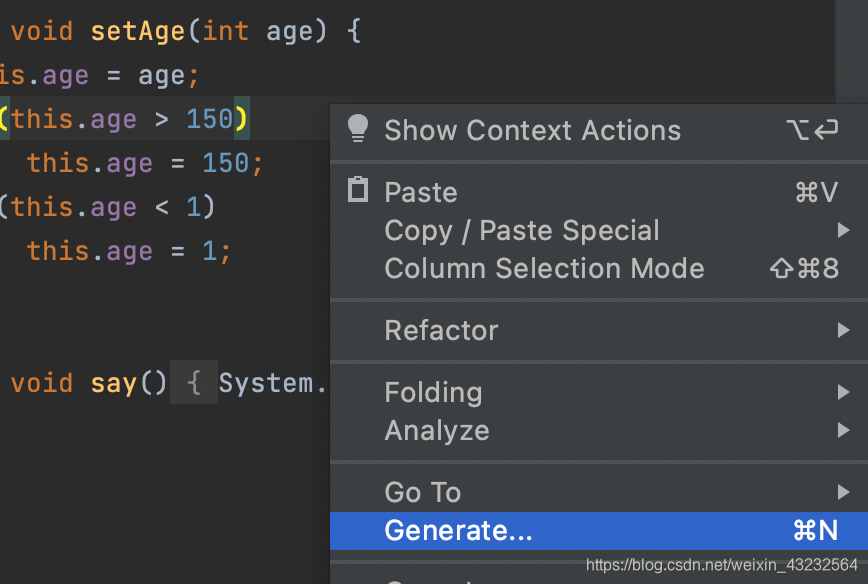
Task: Click 150 in the this.age > 150 condition
Action: coord(209,119)
